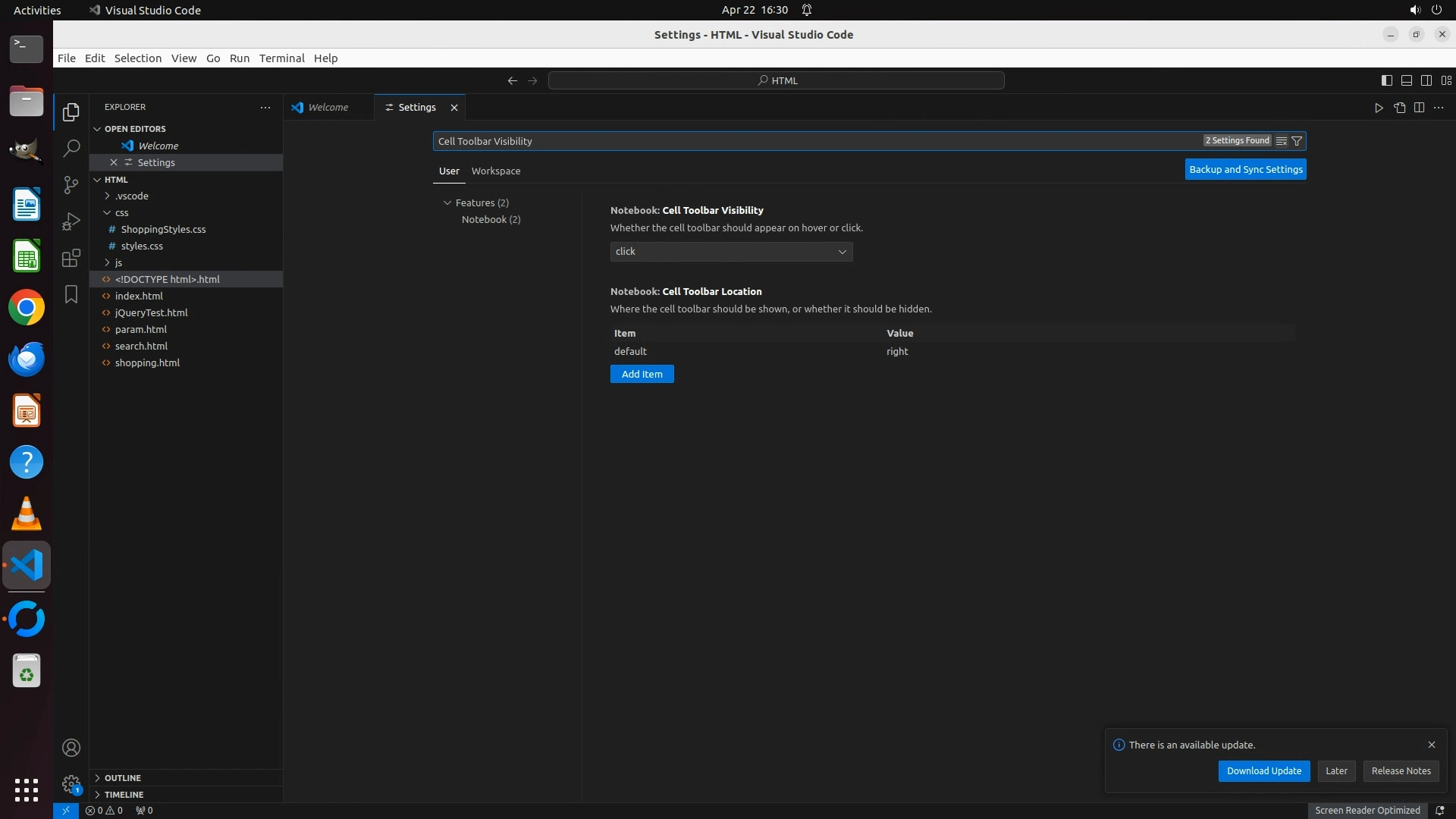Expand the js folder

[x=118, y=262]
